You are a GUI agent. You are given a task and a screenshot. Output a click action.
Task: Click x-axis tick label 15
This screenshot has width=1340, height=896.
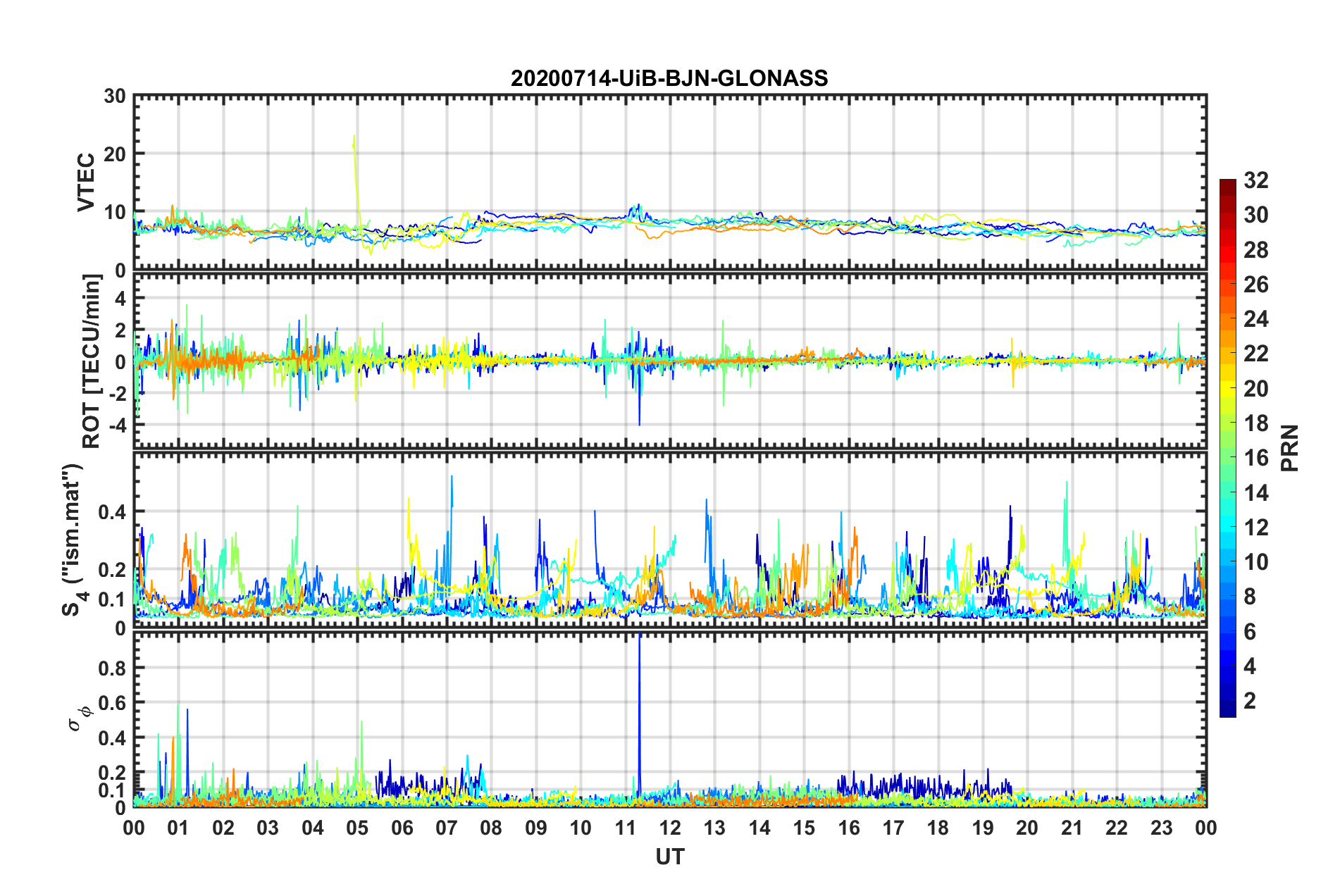(x=804, y=828)
